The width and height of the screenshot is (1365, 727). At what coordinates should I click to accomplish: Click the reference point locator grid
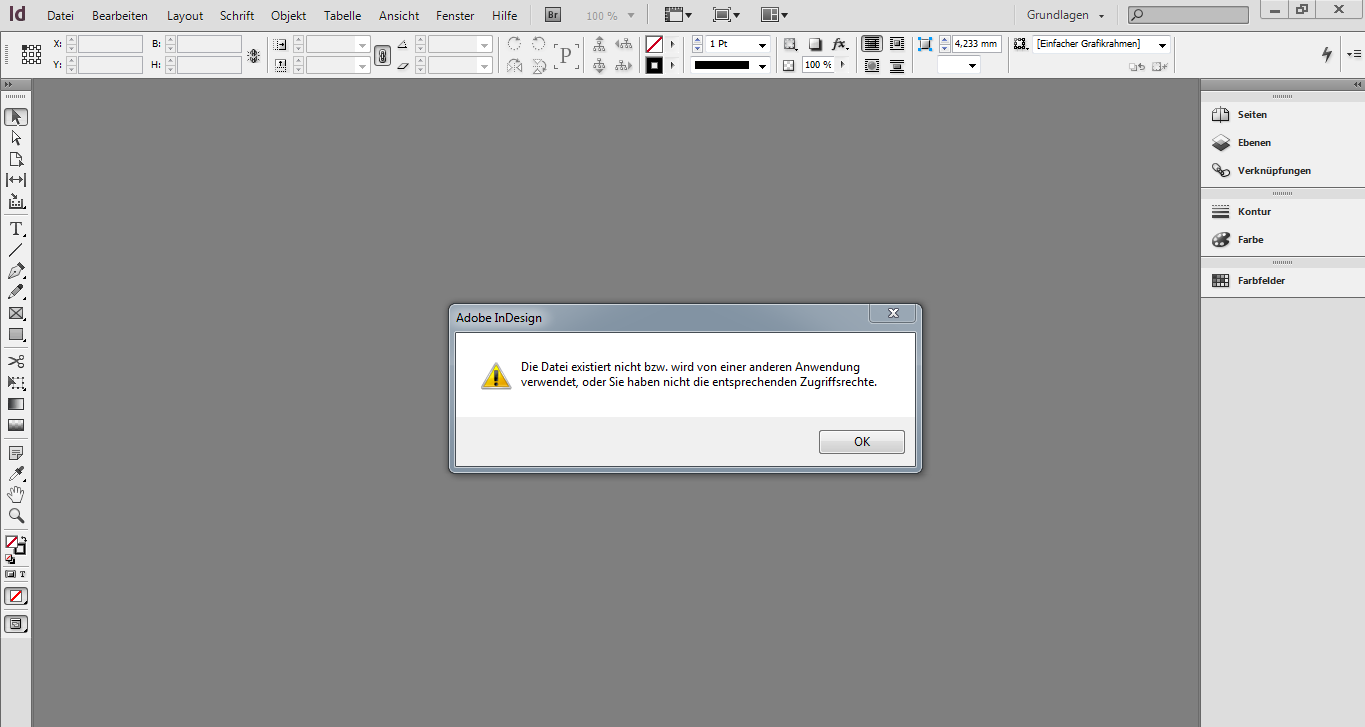(x=31, y=54)
